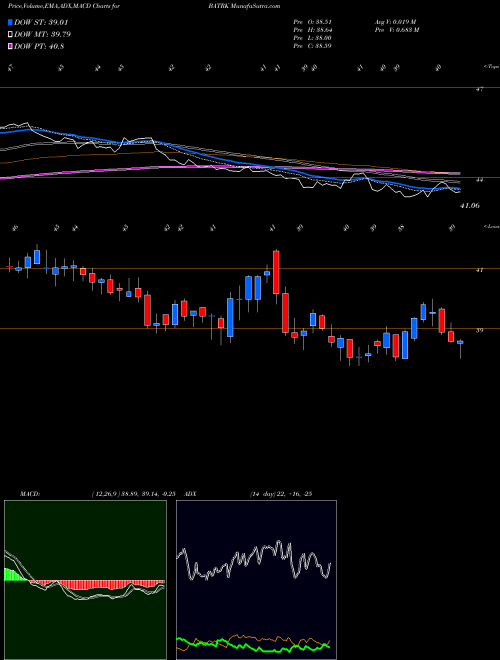Click the 'MACD:' panel label
The height and width of the screenshot is (660, 500).
click(x=29, y=494)
